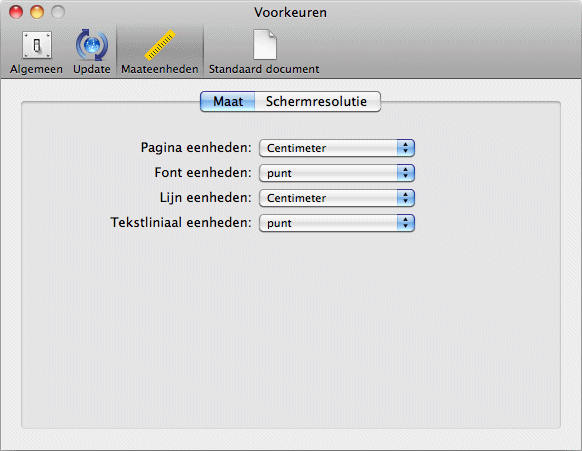Open the Font eenheden dropdown
This screenshot has height=451, width=582.
(x=337, y=173)
